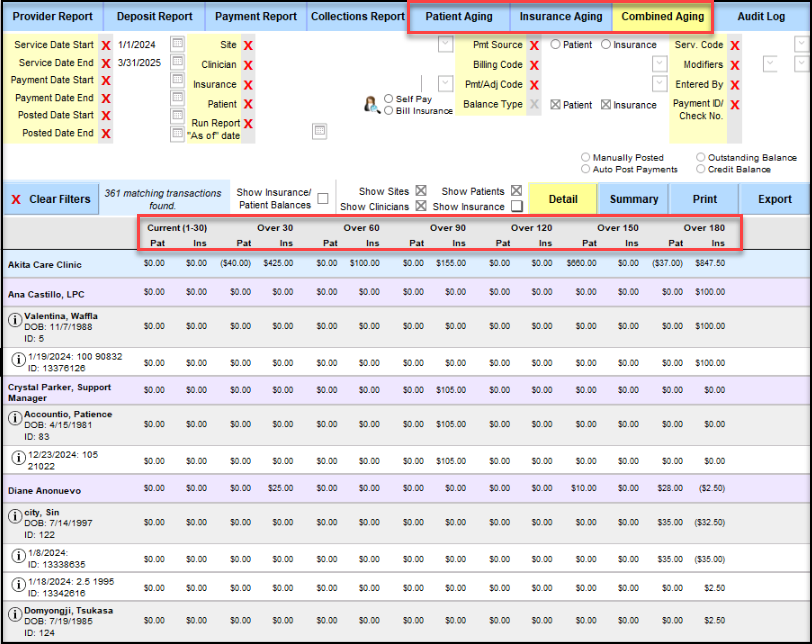Choose the Outstanding Balance radio option
The image size is (812, 644).
tap(700, 158)
